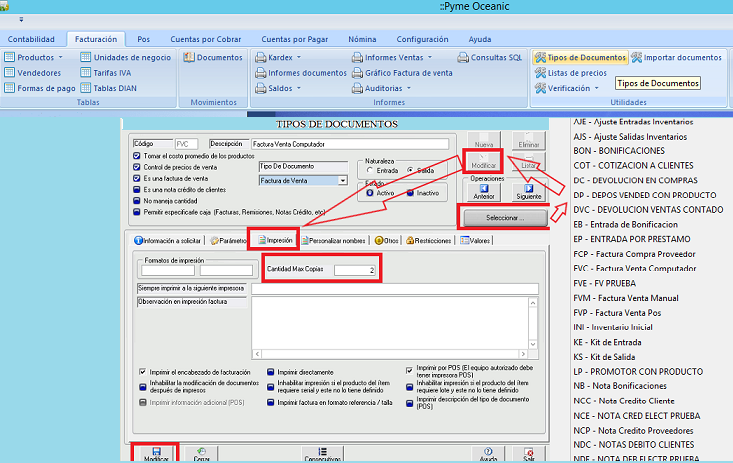Open the Productos table icon

point(9,58)
